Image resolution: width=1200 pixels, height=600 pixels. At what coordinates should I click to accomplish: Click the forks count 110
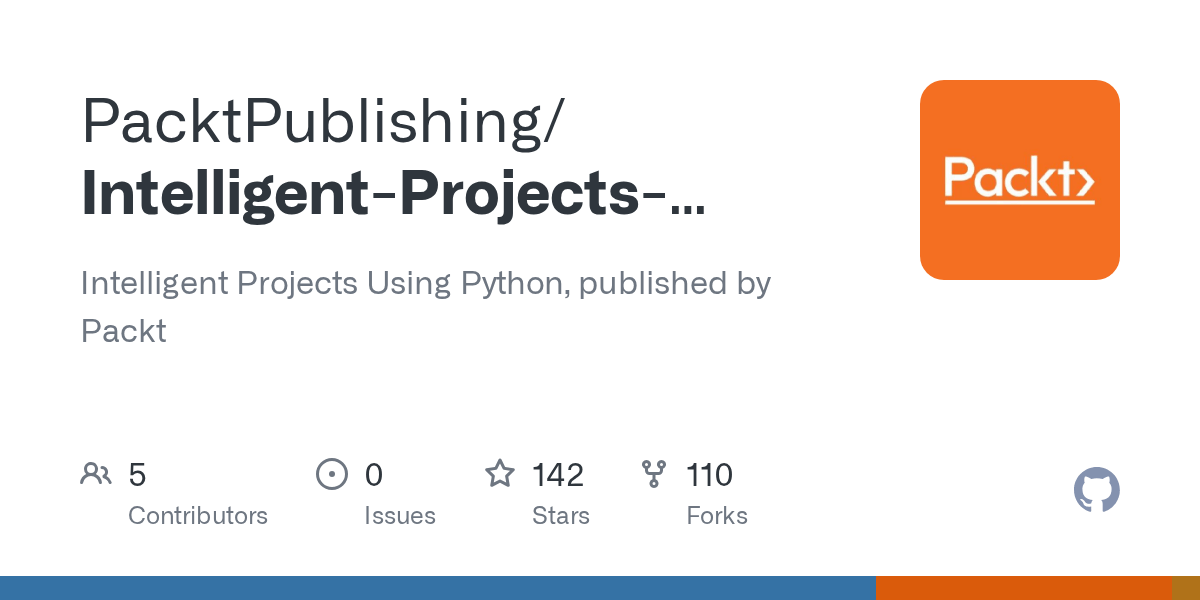710,475
